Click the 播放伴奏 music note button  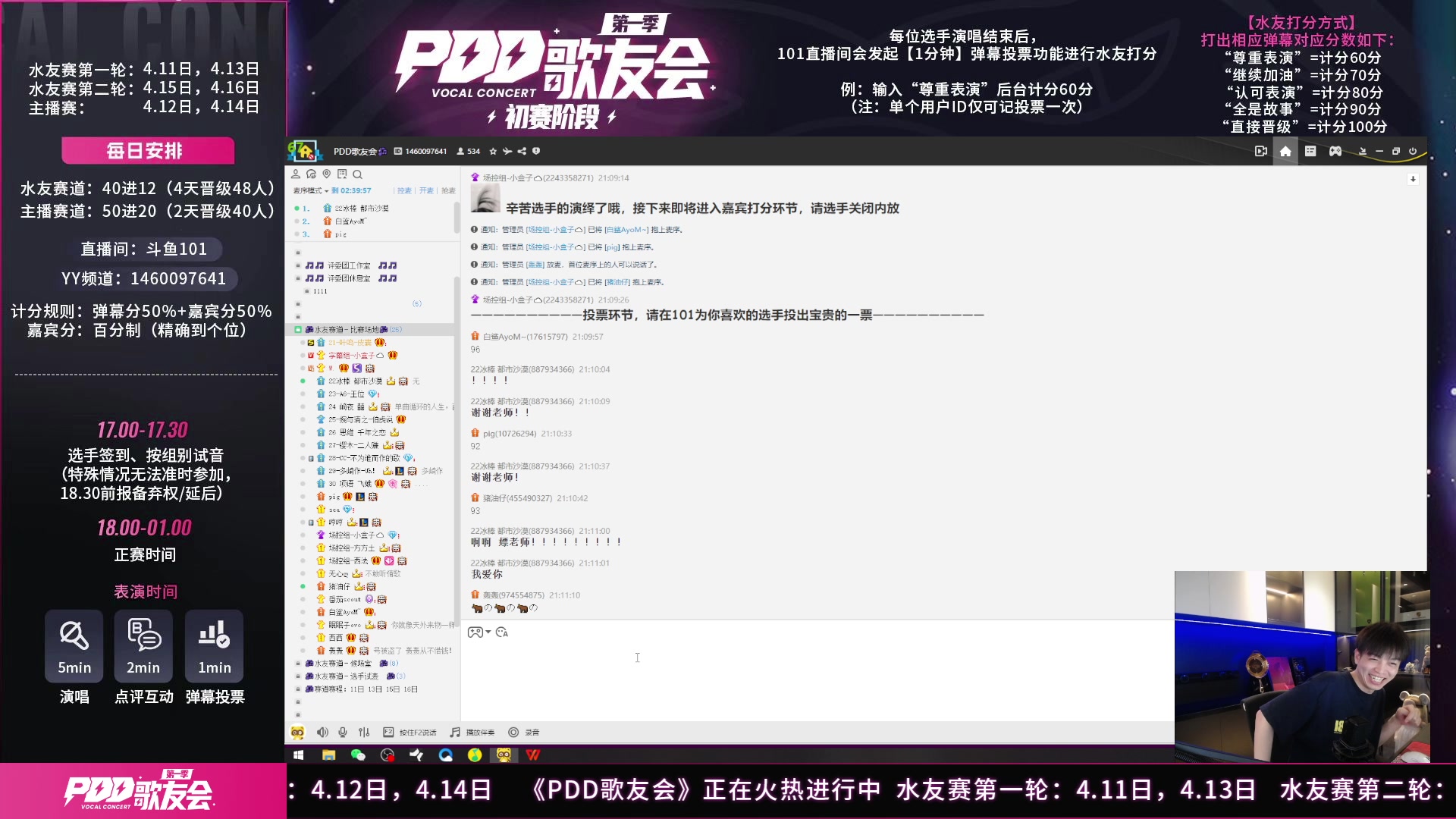(x=472, y=733)
